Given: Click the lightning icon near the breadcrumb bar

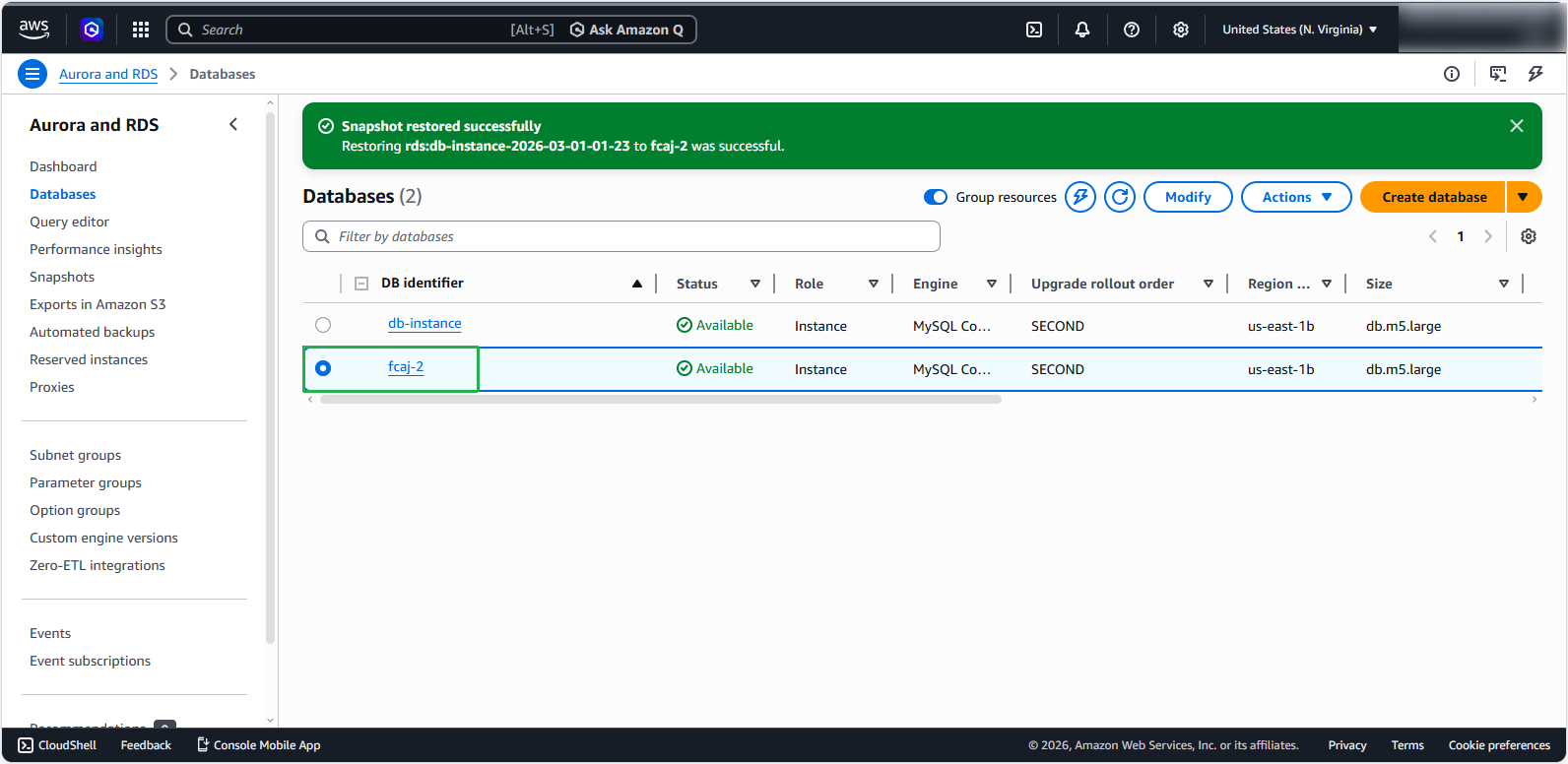Looking at the screenshot, I should [x=1535, y=74].
